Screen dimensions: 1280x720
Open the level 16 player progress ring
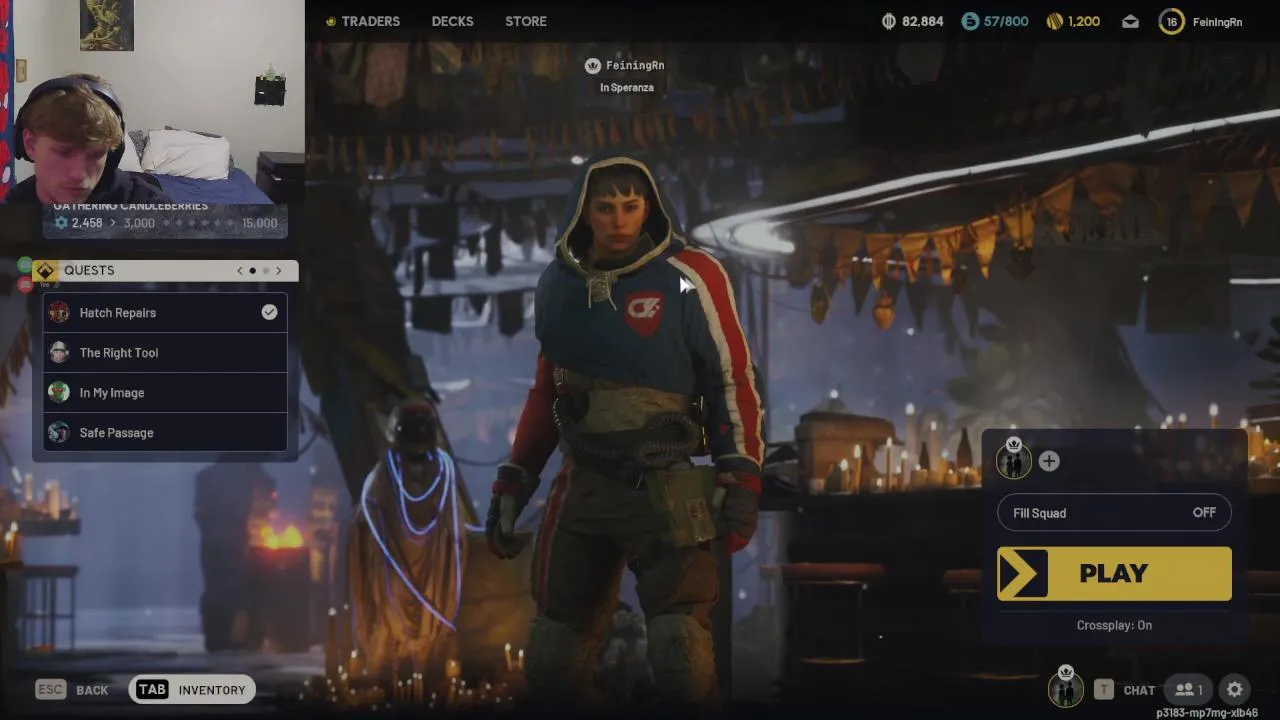pyautogui.click(x=1171, y=21)
